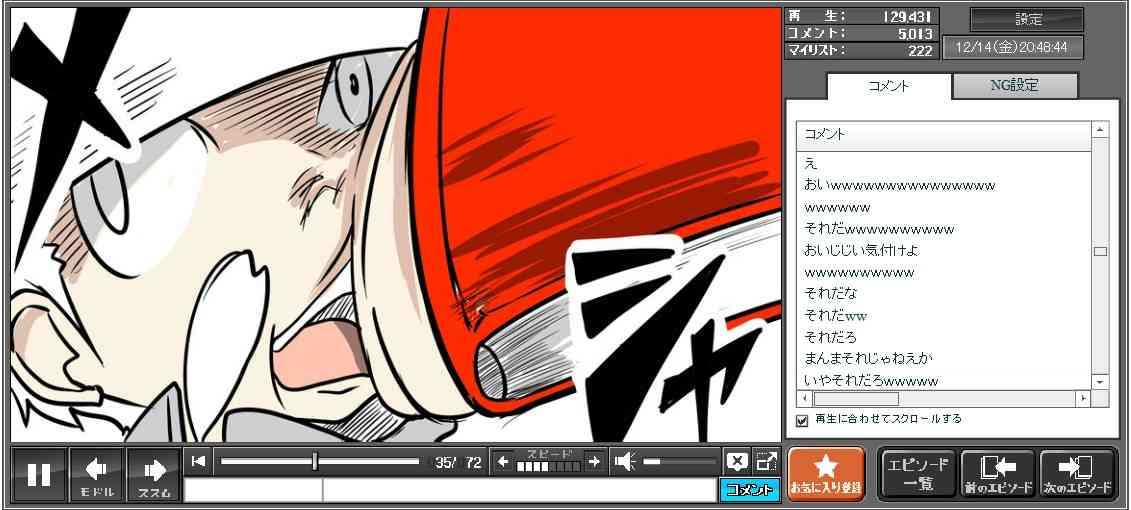Add to favorites with star button
Viewport: 1131px width, 510px height.
825,474
